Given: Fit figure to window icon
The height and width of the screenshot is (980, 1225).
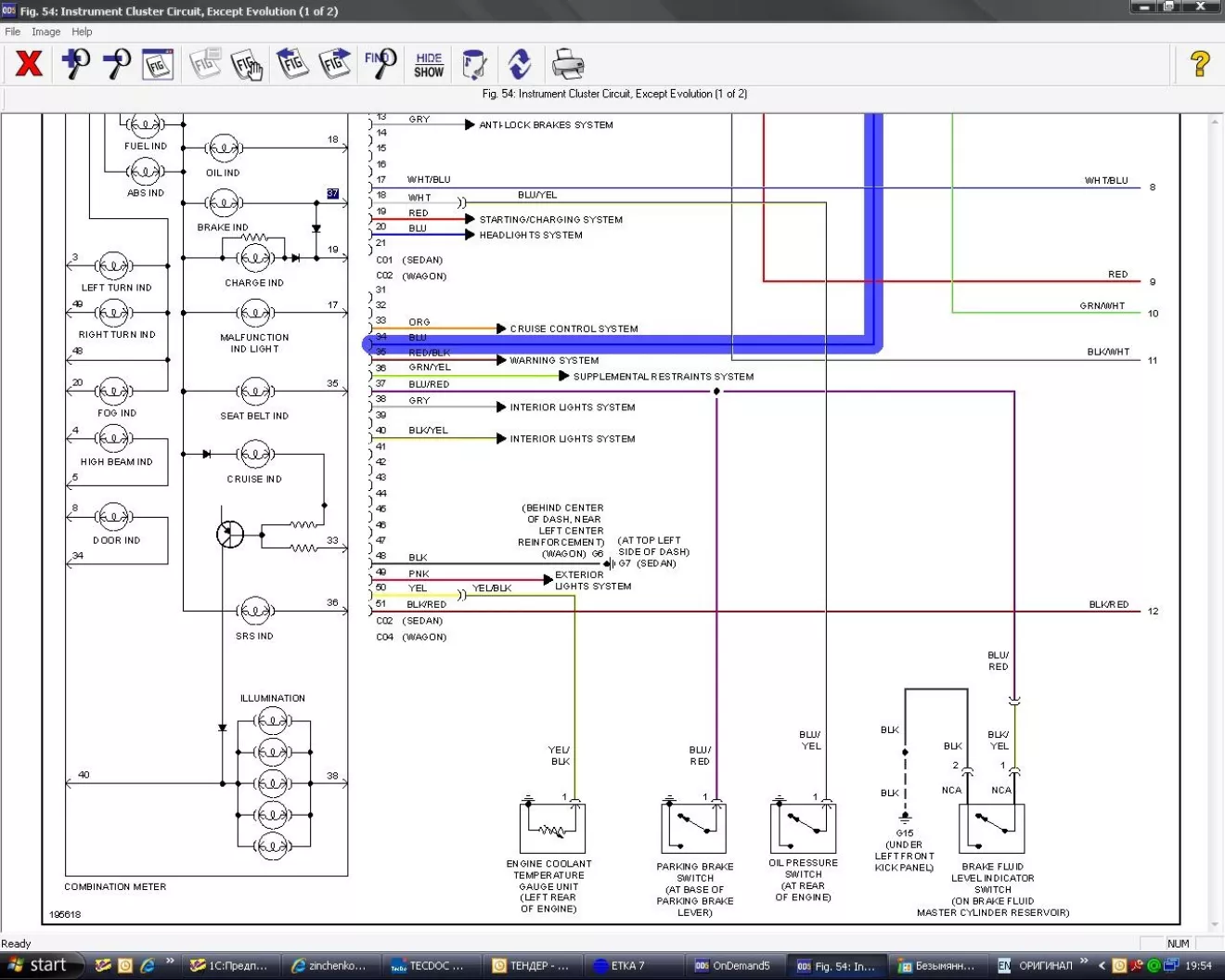Looking at the screenshot, I should [159, 64].
